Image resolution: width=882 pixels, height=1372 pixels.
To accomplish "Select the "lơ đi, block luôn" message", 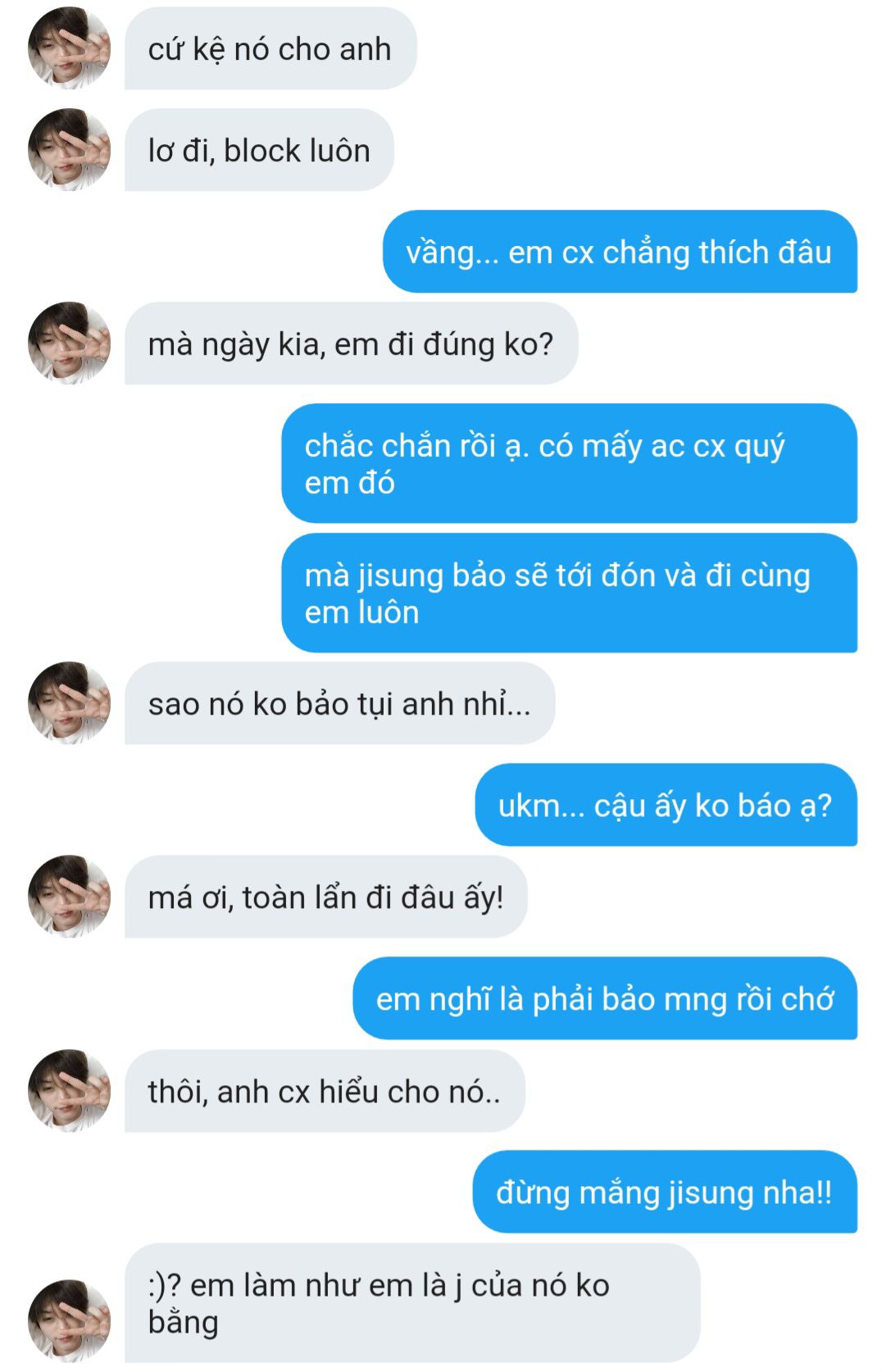I will click(259, 150).
